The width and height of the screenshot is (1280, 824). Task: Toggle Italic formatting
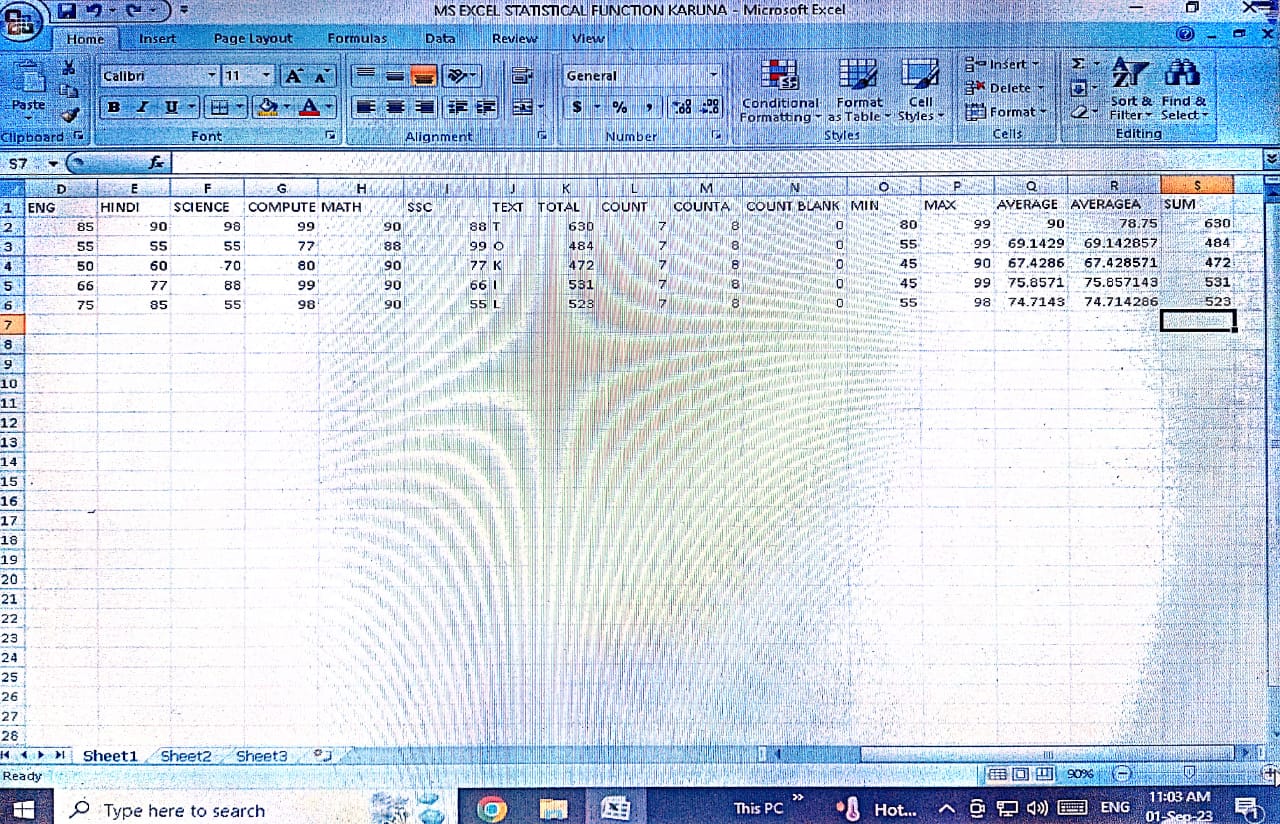point(142,107)
